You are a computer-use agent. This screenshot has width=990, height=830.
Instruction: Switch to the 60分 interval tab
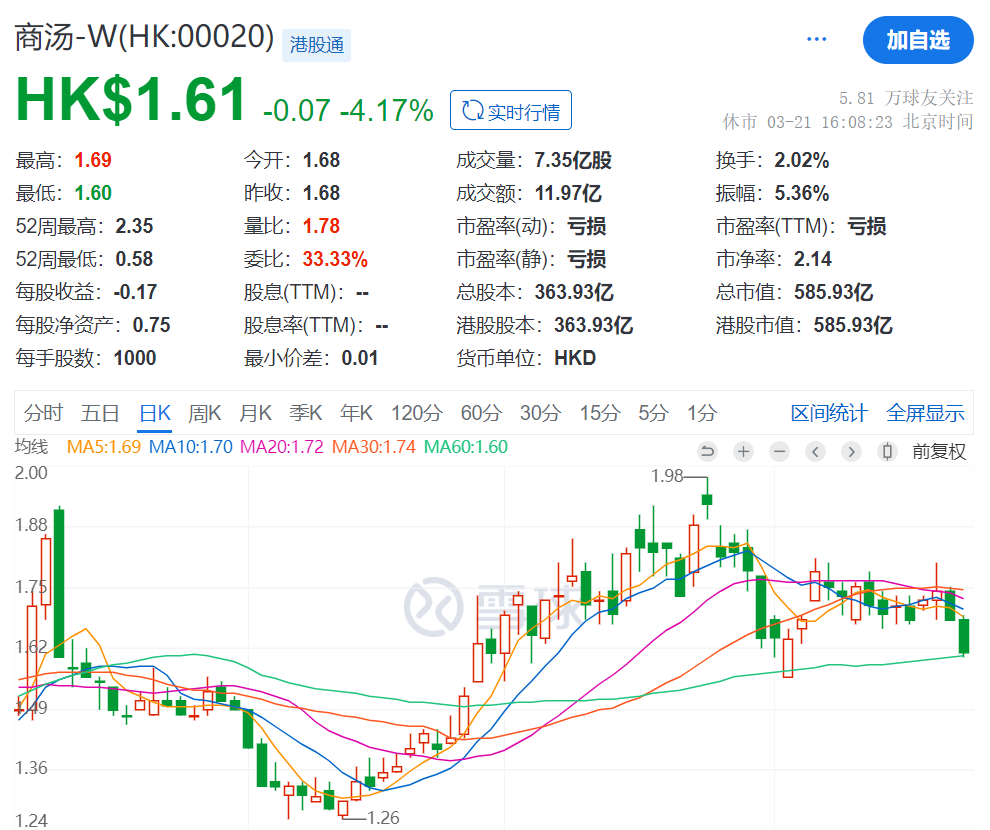pos(481,413)
